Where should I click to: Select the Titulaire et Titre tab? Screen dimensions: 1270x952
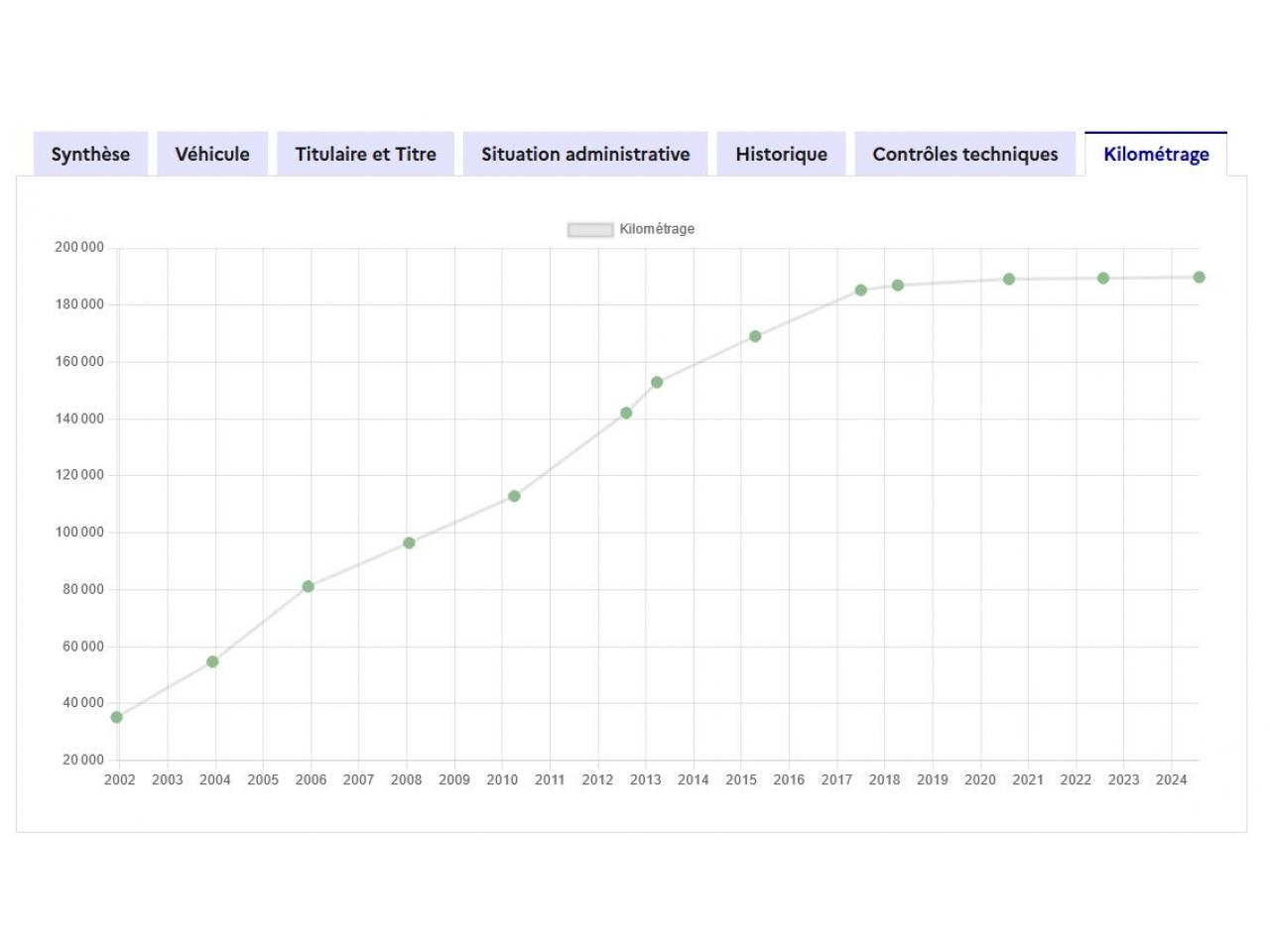coord(365,154)
